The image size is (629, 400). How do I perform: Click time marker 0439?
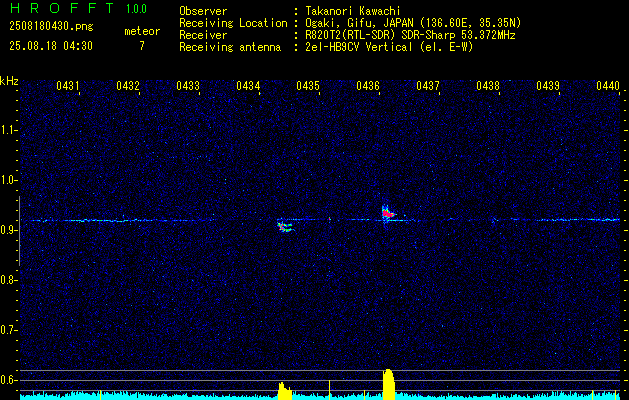tap(548, 86)
